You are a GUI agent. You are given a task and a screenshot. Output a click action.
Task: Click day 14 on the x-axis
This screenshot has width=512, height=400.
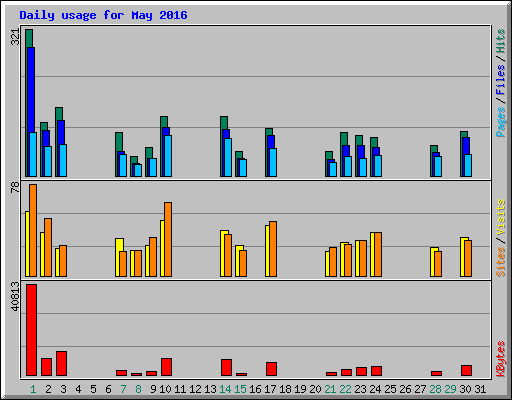[x=225, y=389]
